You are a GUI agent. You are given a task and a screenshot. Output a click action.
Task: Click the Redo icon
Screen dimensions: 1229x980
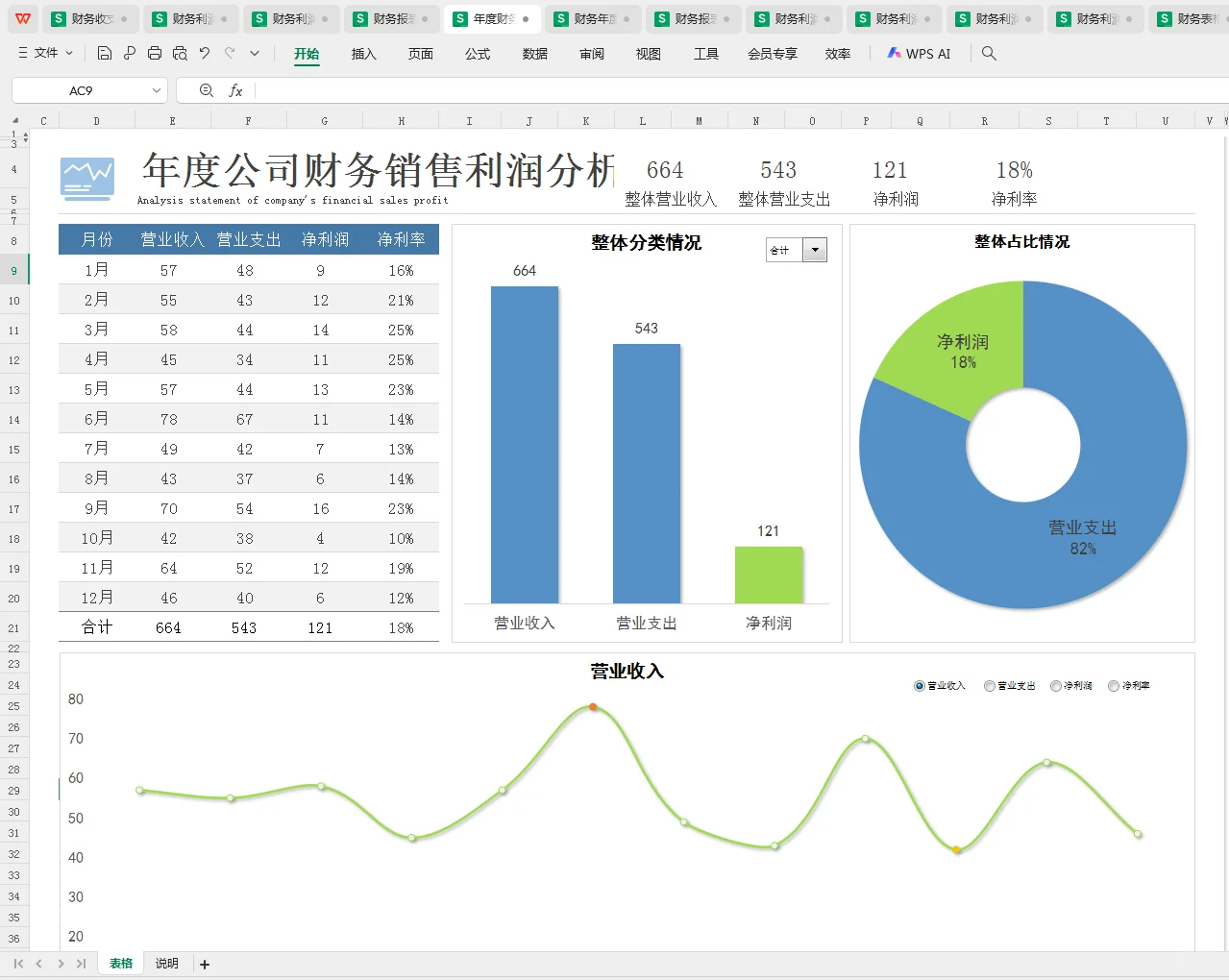click(x=229, y=54)
